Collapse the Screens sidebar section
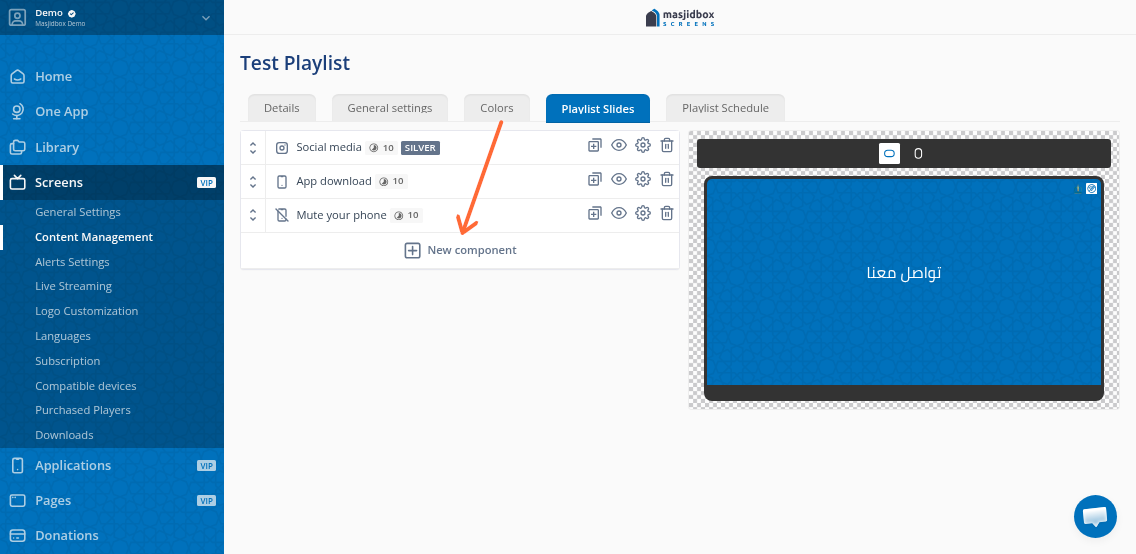Screen dimensions: 1136x554 (x=112, y=182)
